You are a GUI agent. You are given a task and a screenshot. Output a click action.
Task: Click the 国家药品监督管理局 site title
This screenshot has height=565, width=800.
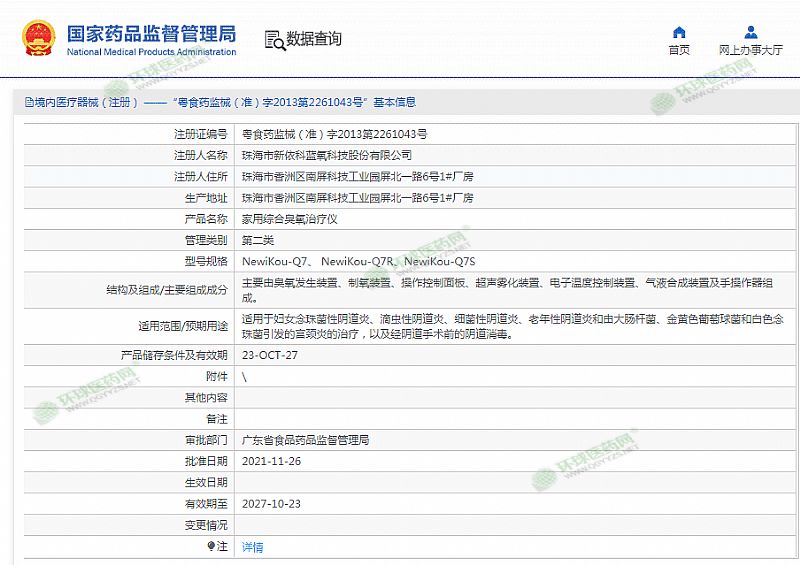[152, 33]
